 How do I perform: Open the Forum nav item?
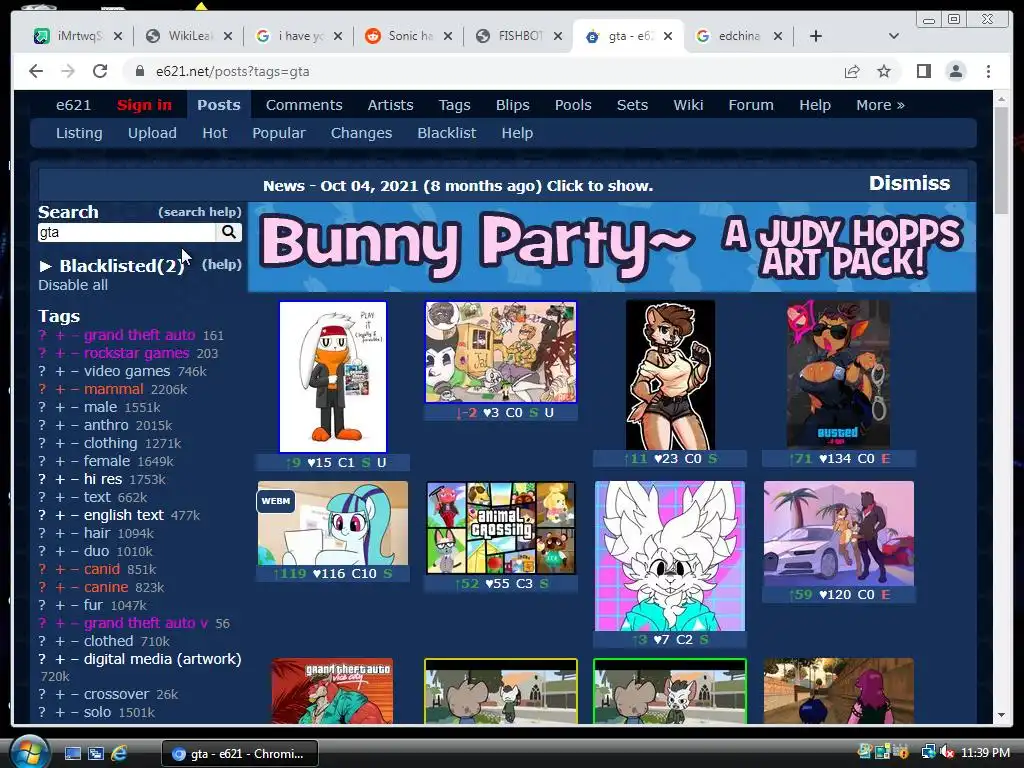pyautogui.click(x=751, y=105)
